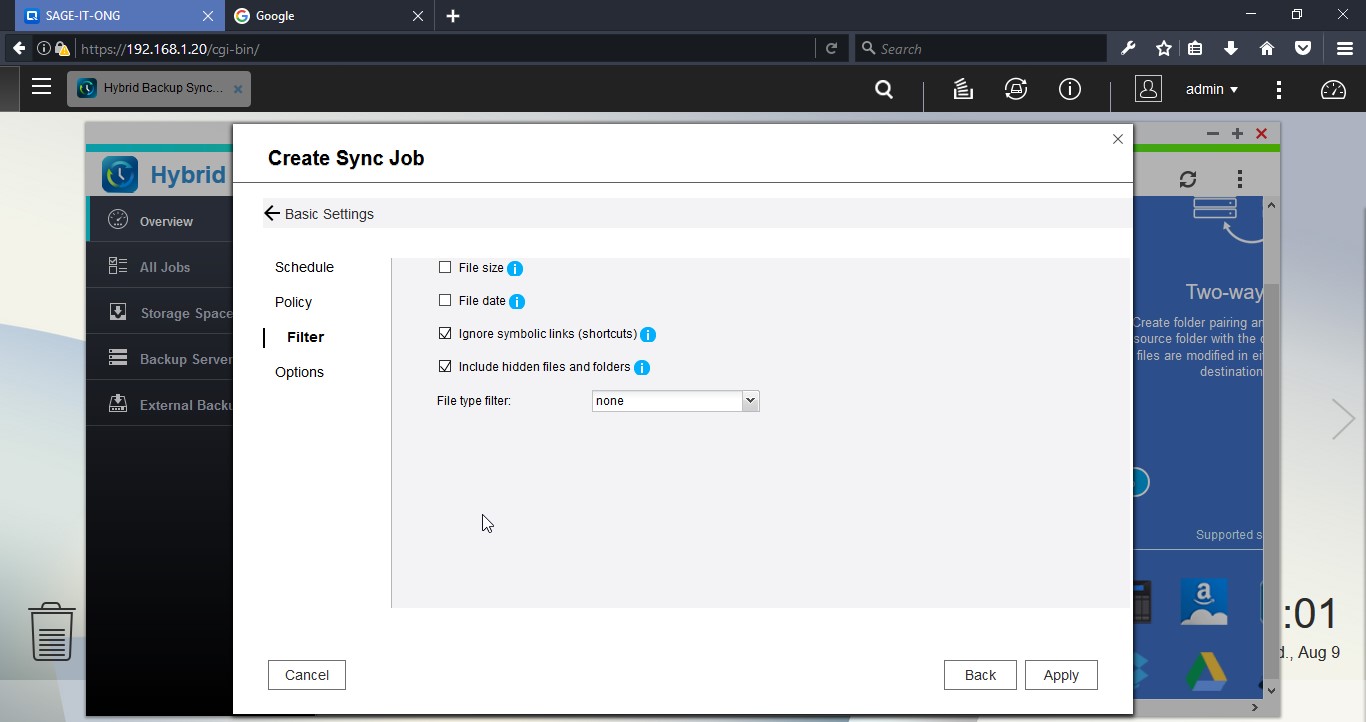Click the back arrow beside Basic Settings

coord(272,214)
